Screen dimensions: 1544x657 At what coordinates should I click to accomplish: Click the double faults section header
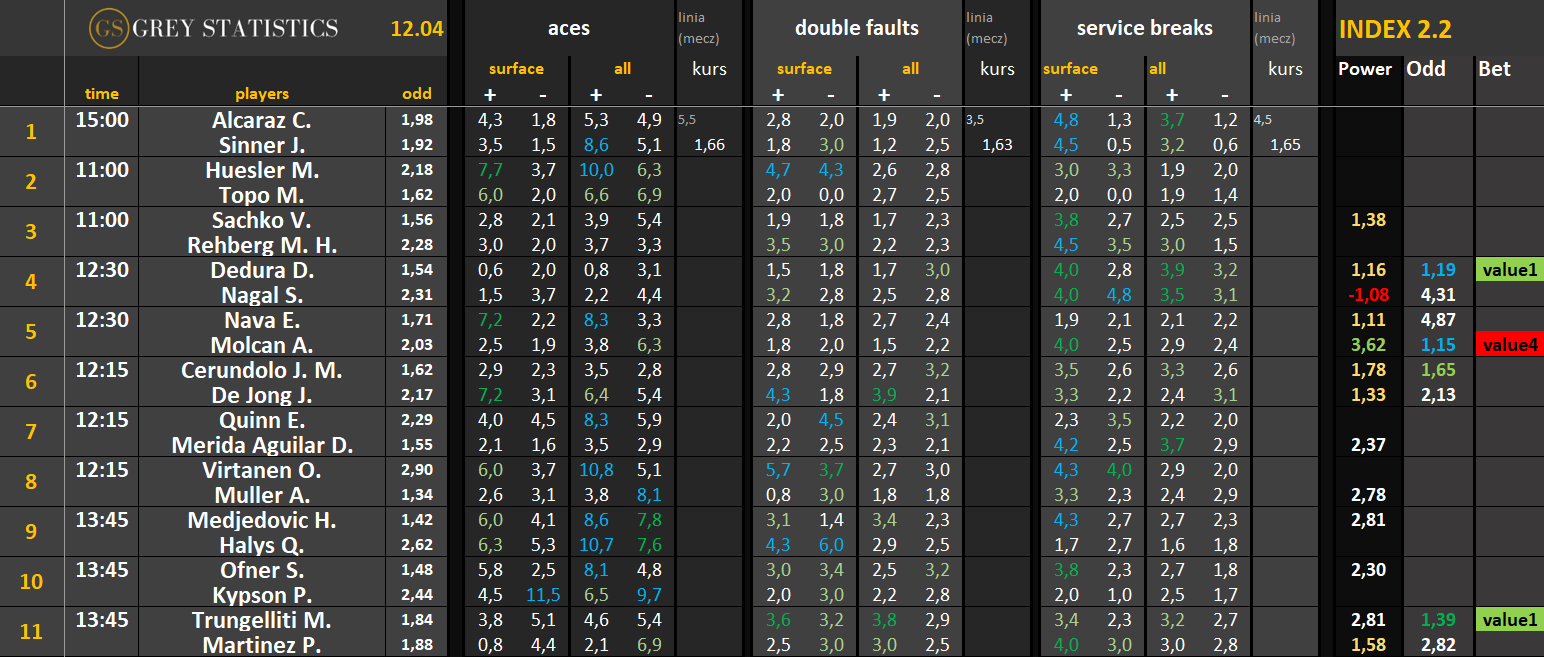coord(856,28)
